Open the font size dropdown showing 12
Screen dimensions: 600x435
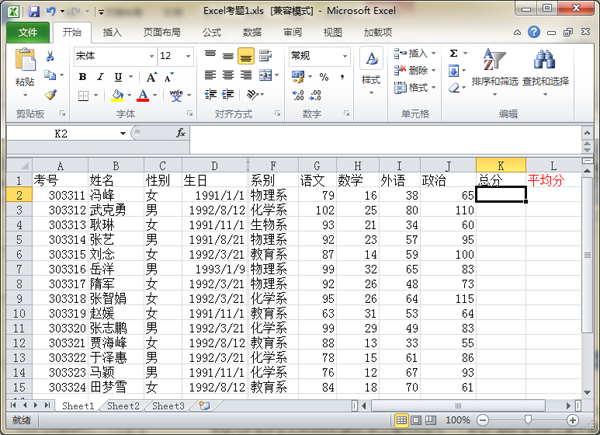tap(190, 56)
